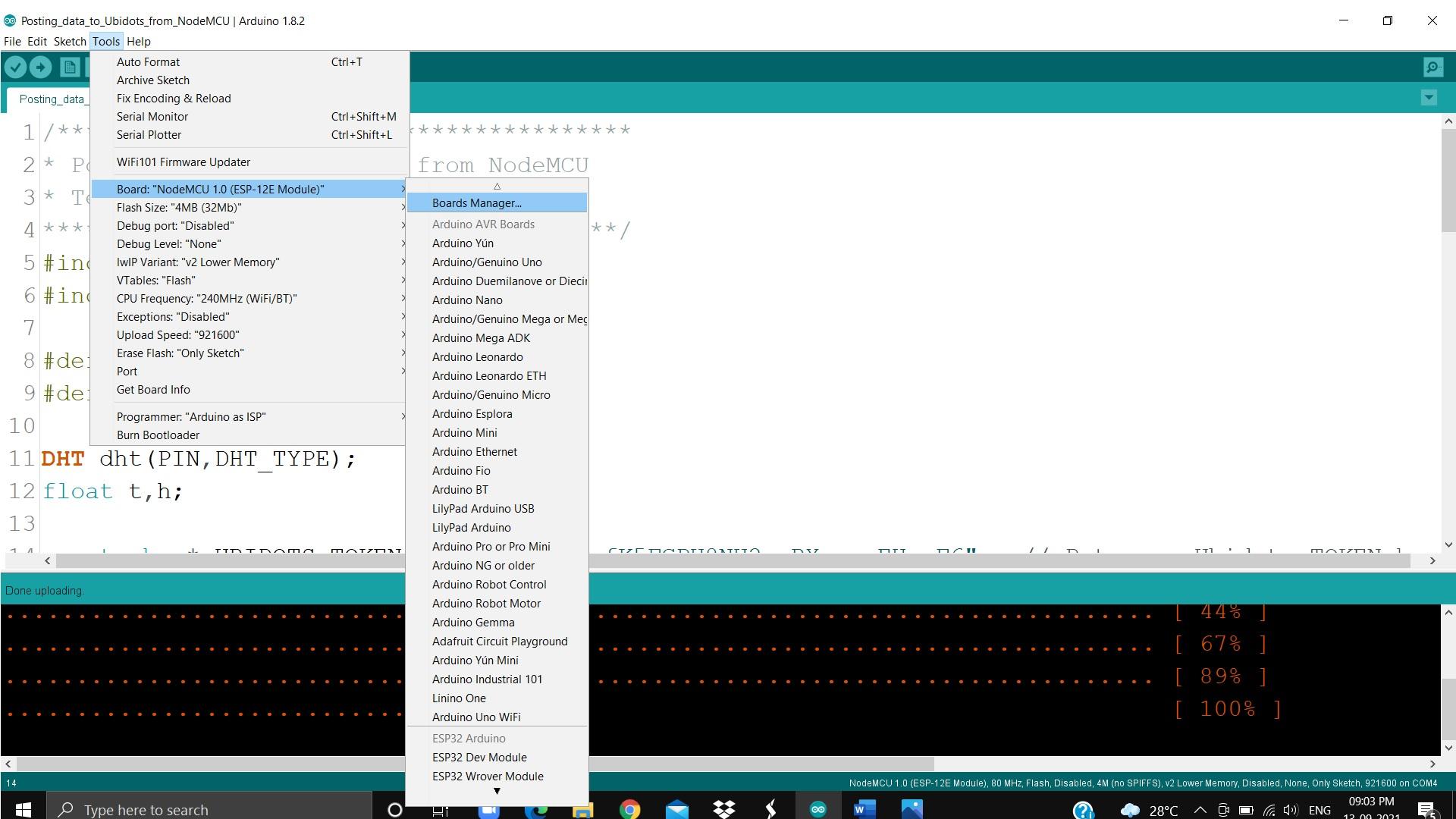Select Arduino Pro or Pro Mini board
Viewport: 1456px width, 819px height.
(497, 547)
